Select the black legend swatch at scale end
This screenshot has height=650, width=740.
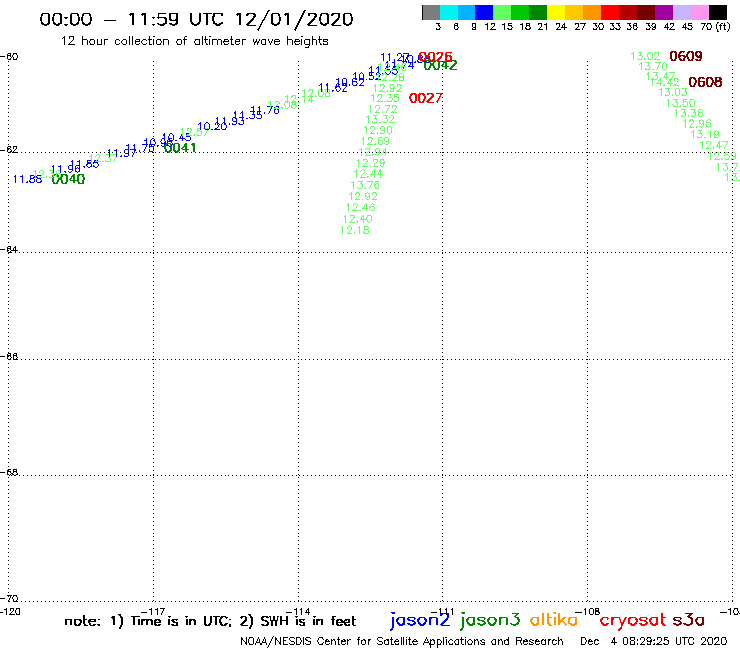[x=717, y=12]
